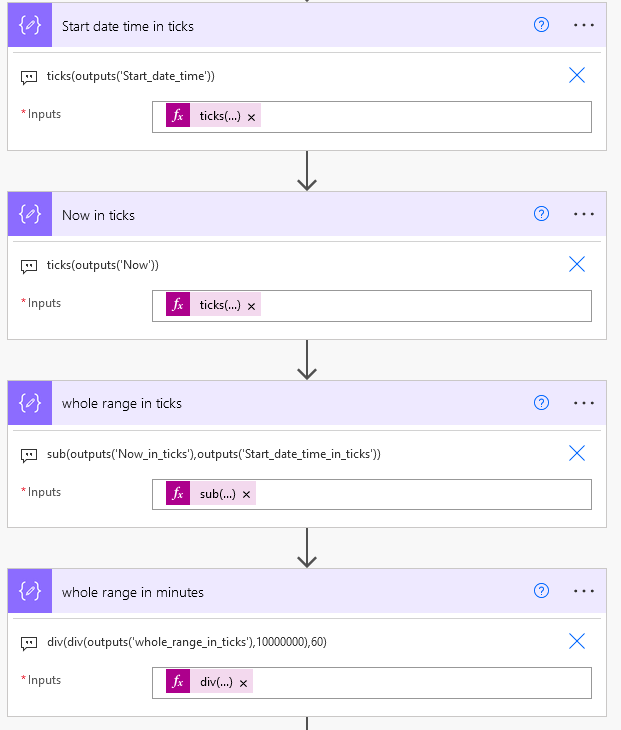
Task: Open the ellipsis menu of 'whole range in ticks'
Action: click(x=584, y=403)
